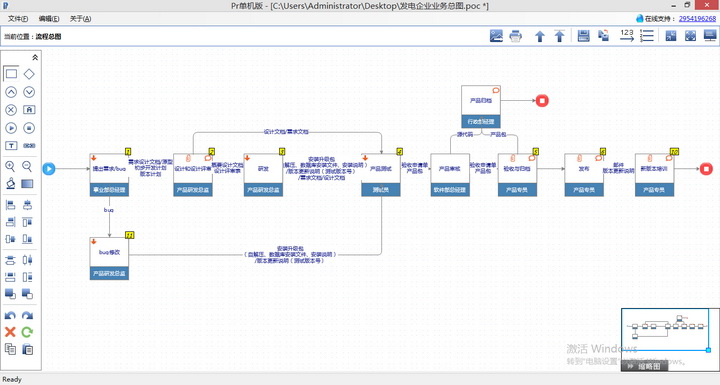Open the 关于(A) menu
Image resolution: width=720 pixels, height=385 pixels.
point(80,19)
